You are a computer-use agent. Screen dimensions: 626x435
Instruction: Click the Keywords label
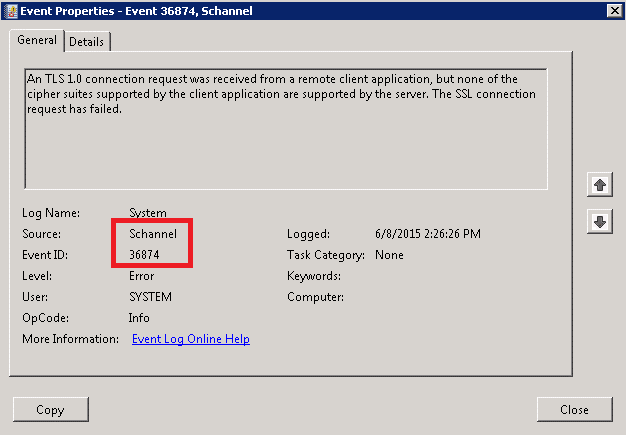[314, 276]
